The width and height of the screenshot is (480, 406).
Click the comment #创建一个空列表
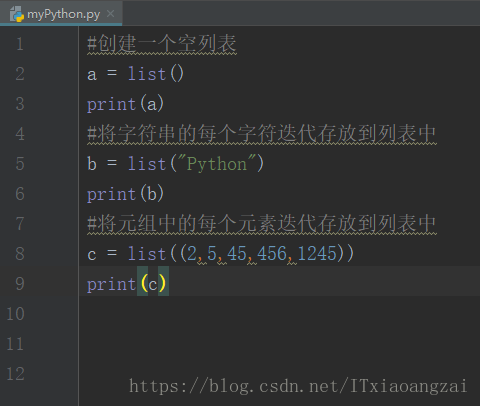click(x=162, y=44)
